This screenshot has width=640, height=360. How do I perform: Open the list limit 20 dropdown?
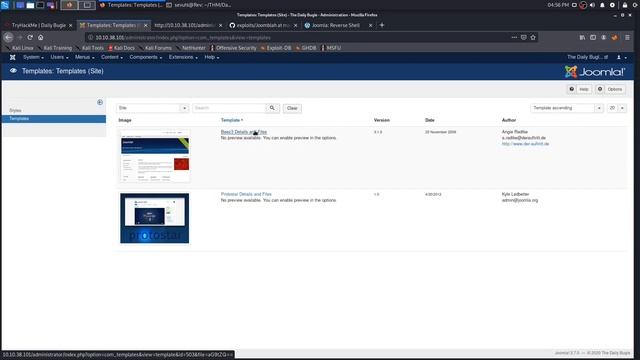tap(616, 108)
